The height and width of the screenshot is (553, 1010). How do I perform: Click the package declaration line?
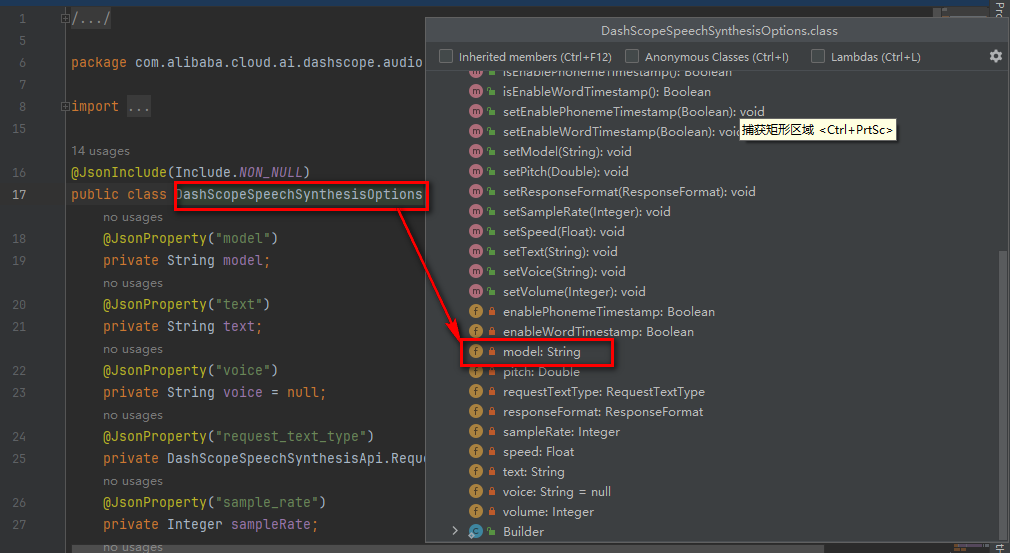[247, 62]
